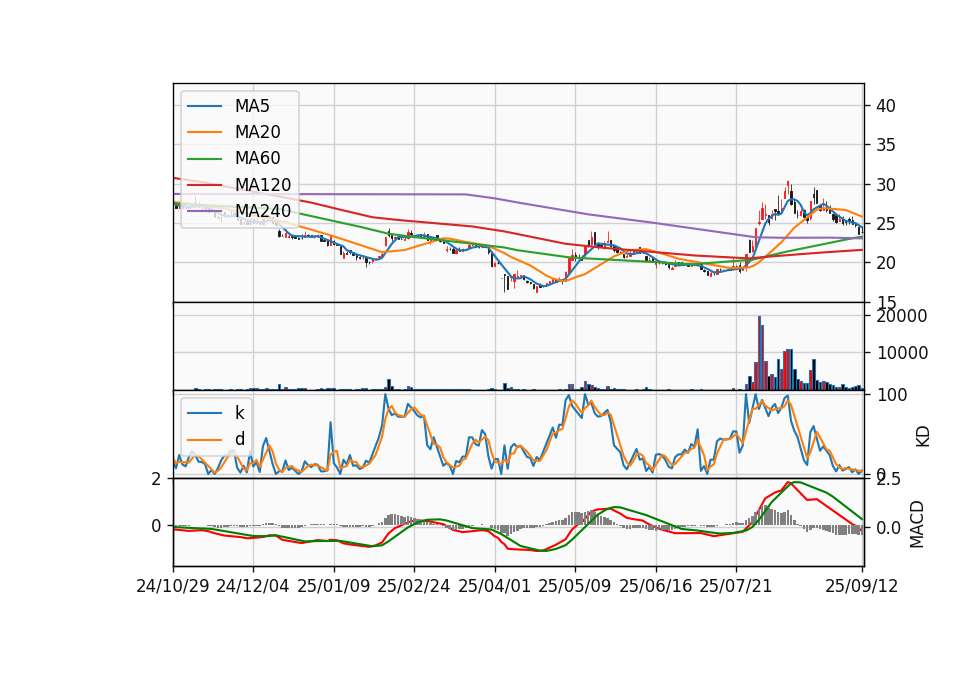960x690 pixels.
Task: Click the green MA60 legend line sample
Action: 204,159
